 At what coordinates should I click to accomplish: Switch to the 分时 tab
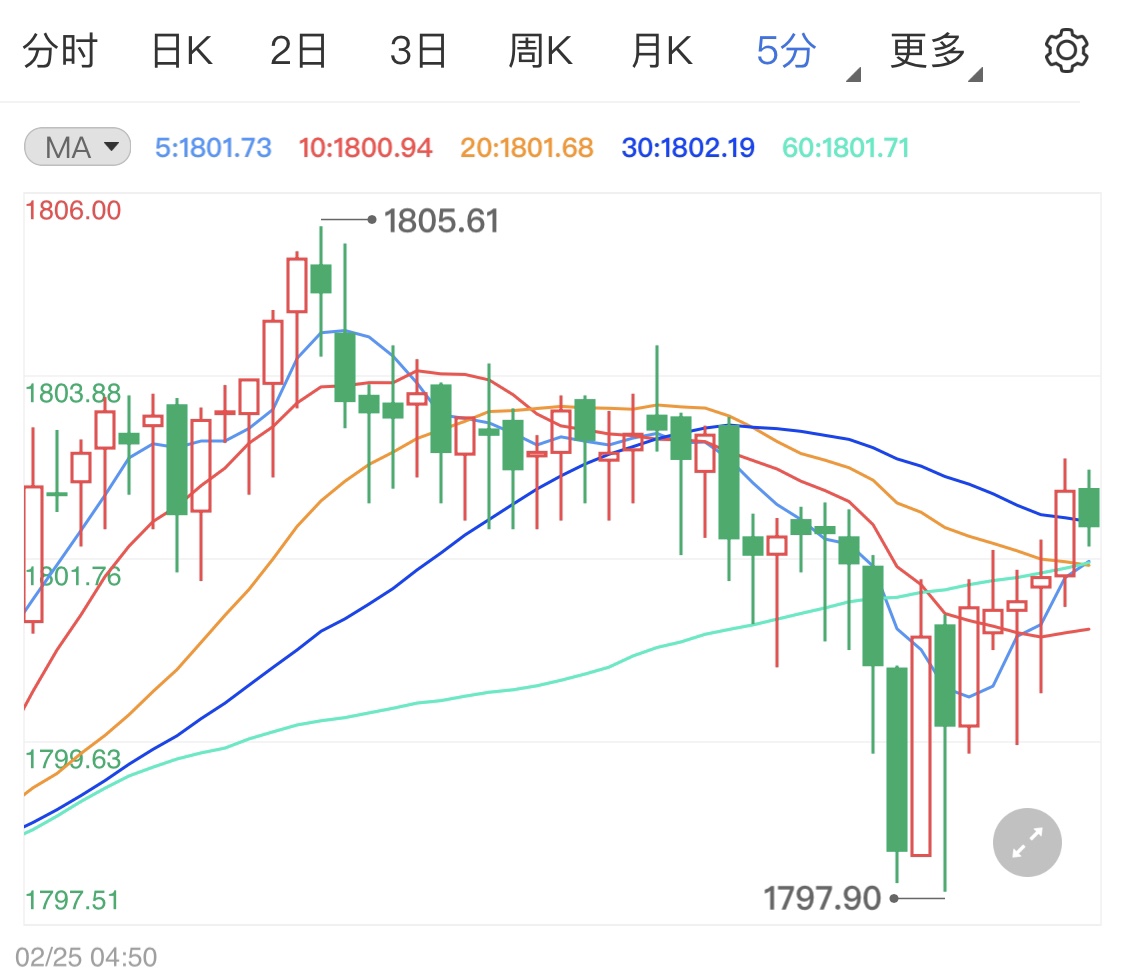pos(59,51)
